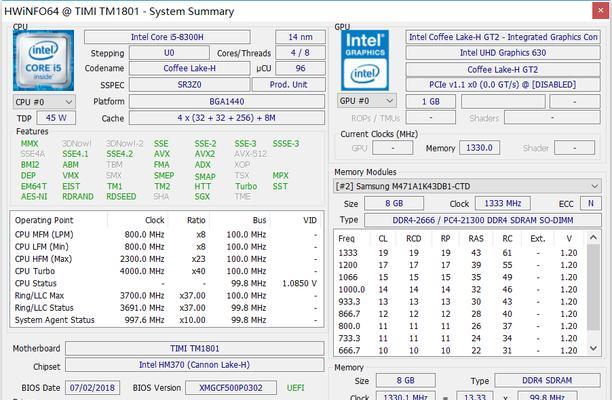Click the System Agent Status row

point(167,320)
